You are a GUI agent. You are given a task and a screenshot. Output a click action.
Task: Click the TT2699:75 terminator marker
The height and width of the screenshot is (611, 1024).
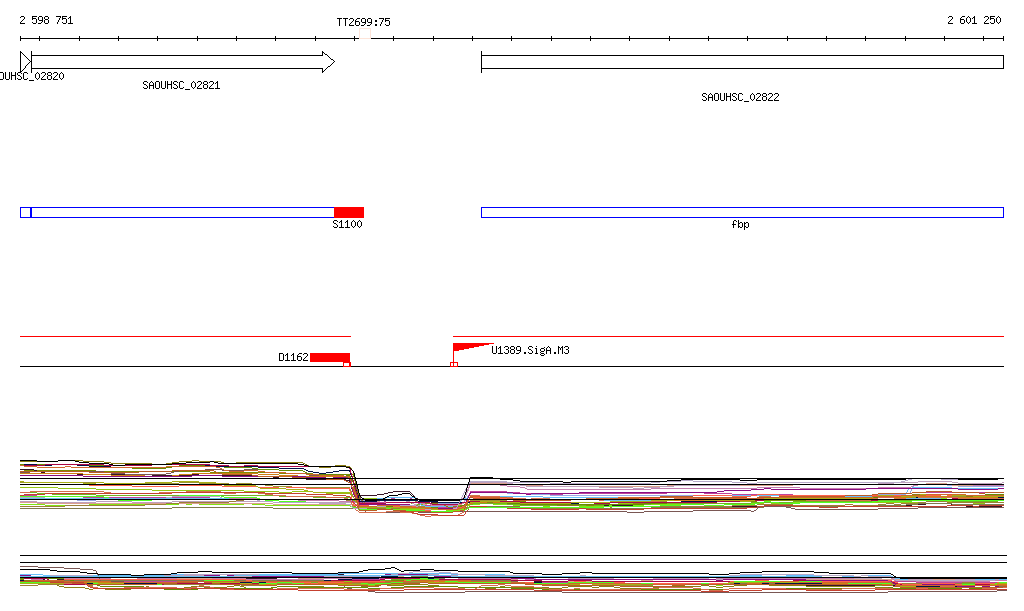(365, 34)
